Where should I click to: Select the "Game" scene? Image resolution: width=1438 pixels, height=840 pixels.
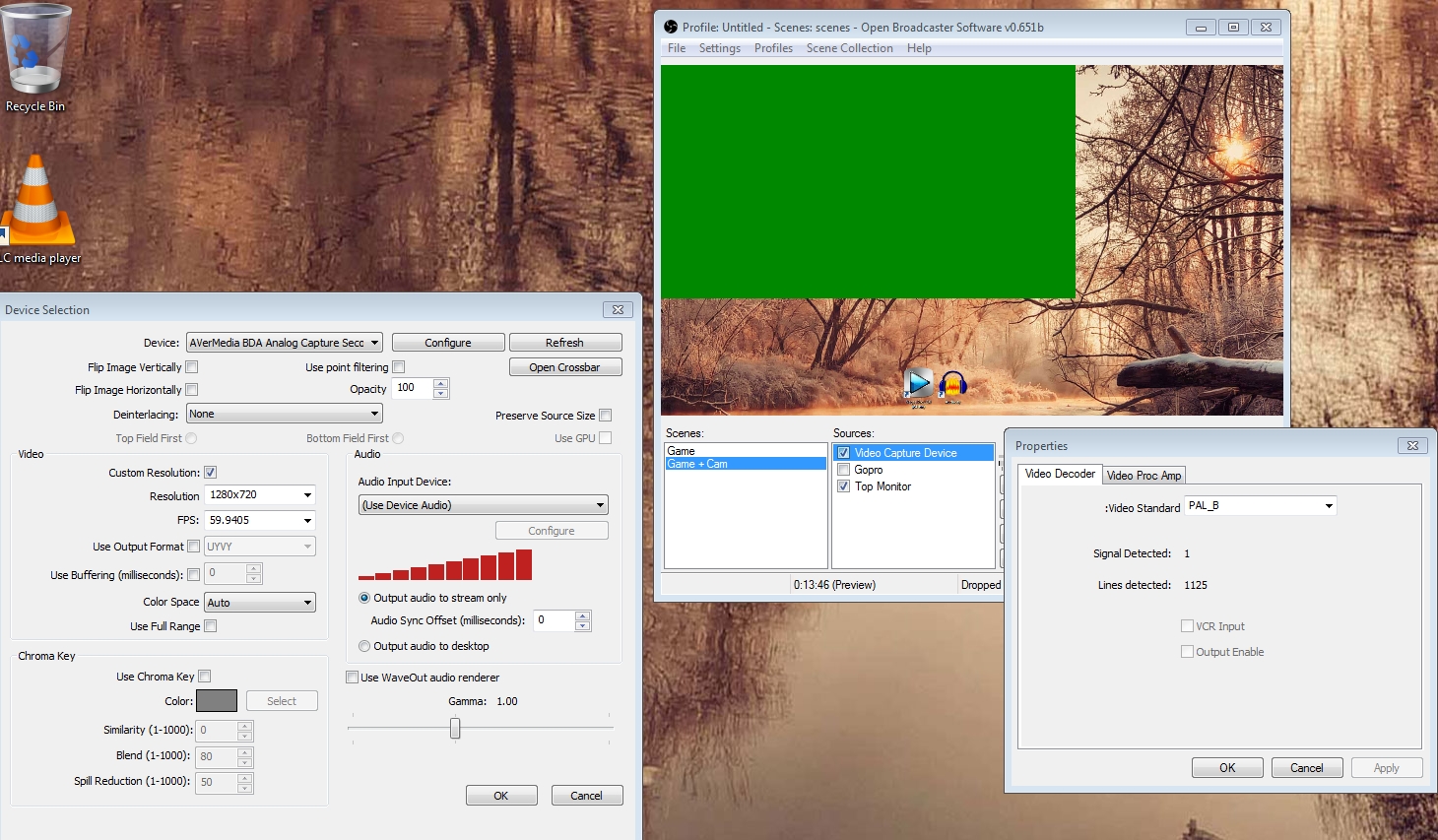[x=746, y=451]
